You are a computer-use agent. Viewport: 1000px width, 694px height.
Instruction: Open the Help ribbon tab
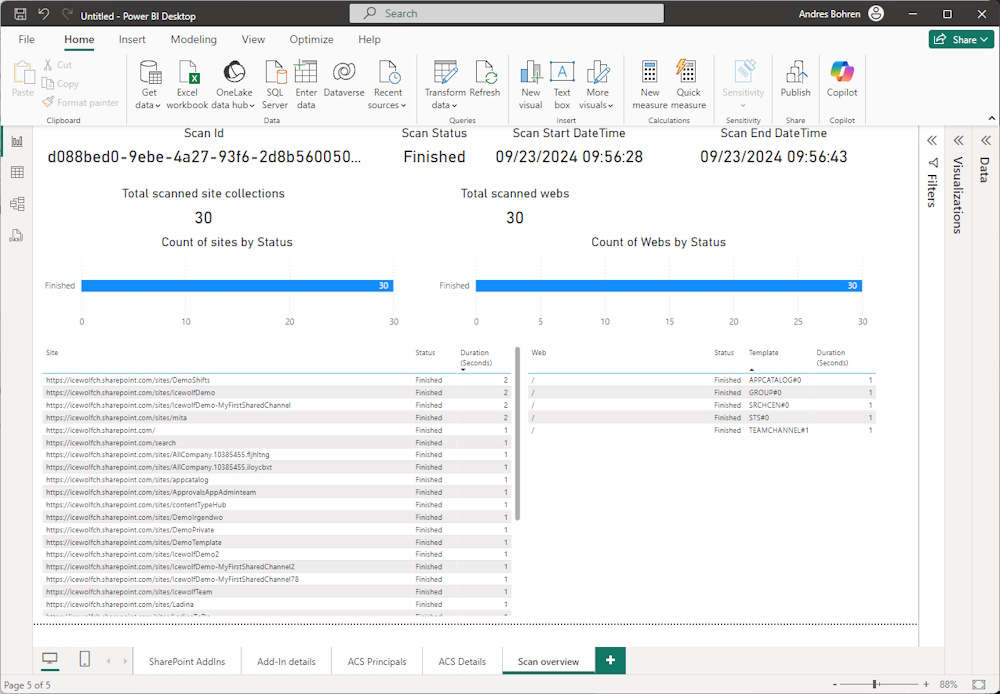tap(369, 40)
